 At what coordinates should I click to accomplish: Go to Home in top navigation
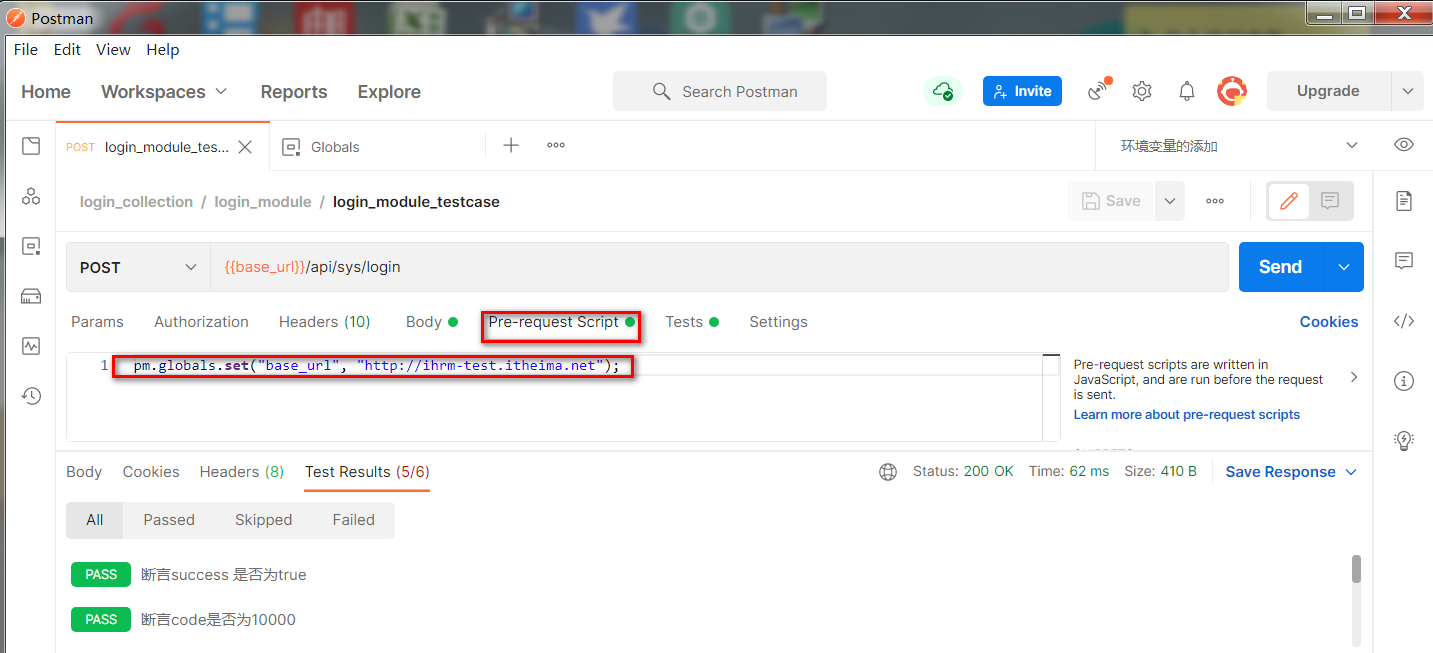[x=46, y=92]
